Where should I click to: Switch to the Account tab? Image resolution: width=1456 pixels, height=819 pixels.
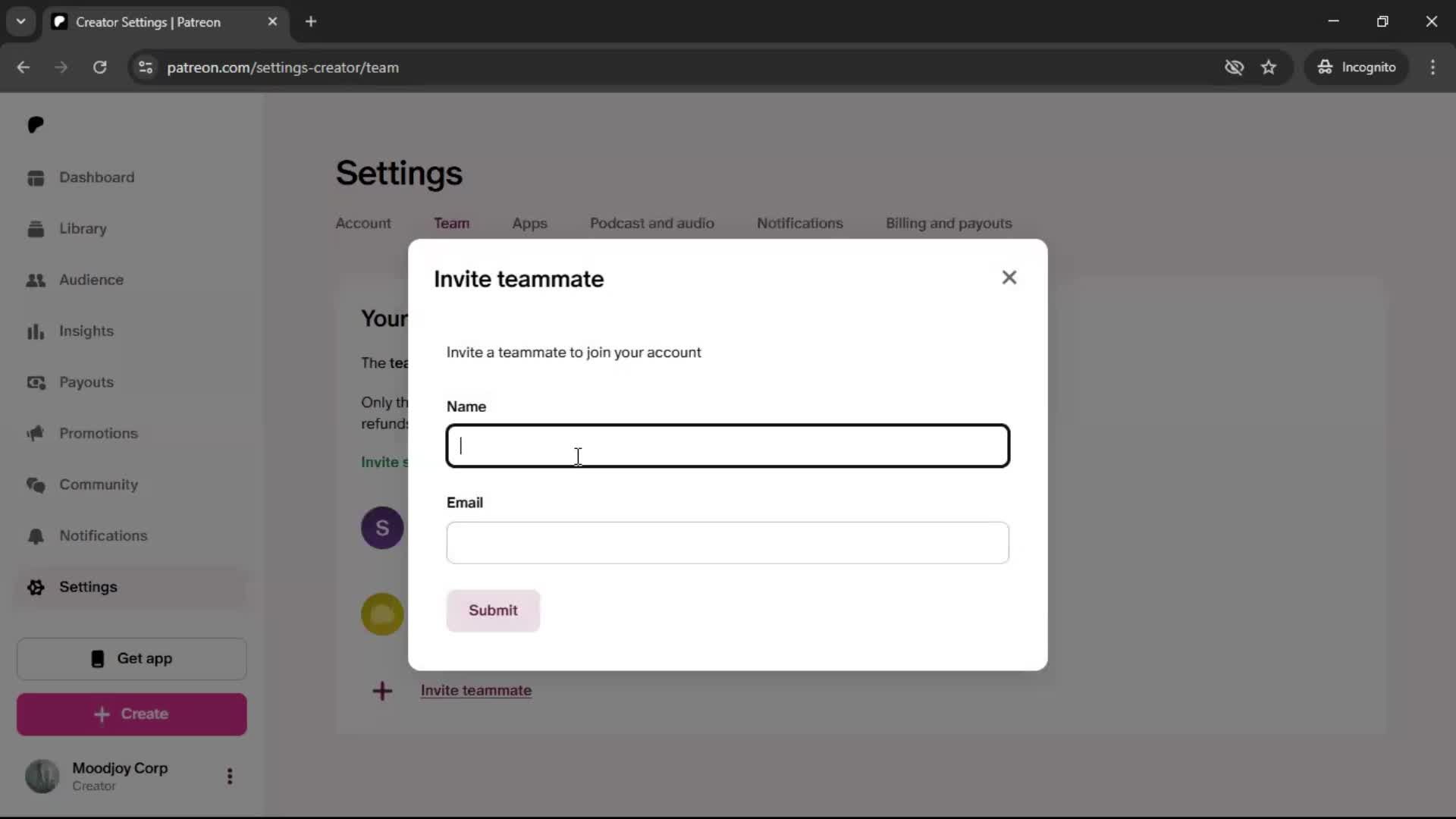(x=363, y=223)
